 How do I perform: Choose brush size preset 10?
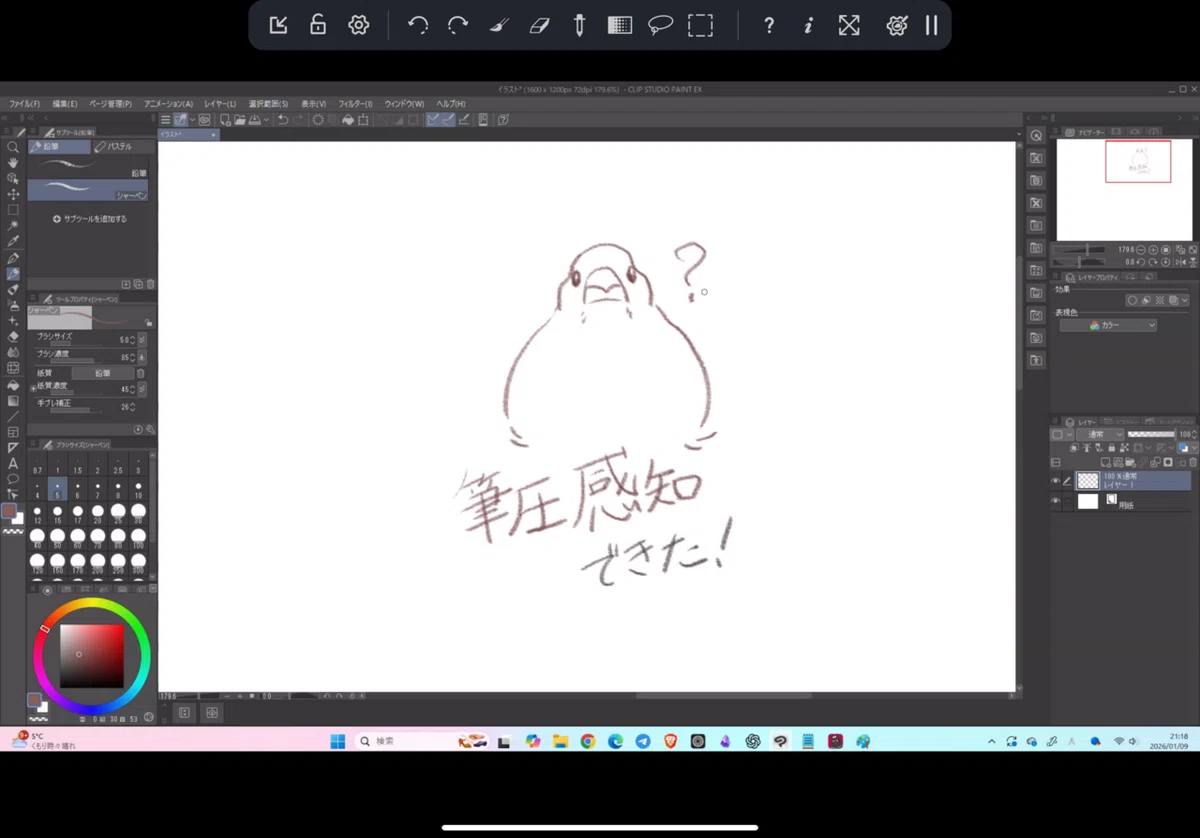138,490
